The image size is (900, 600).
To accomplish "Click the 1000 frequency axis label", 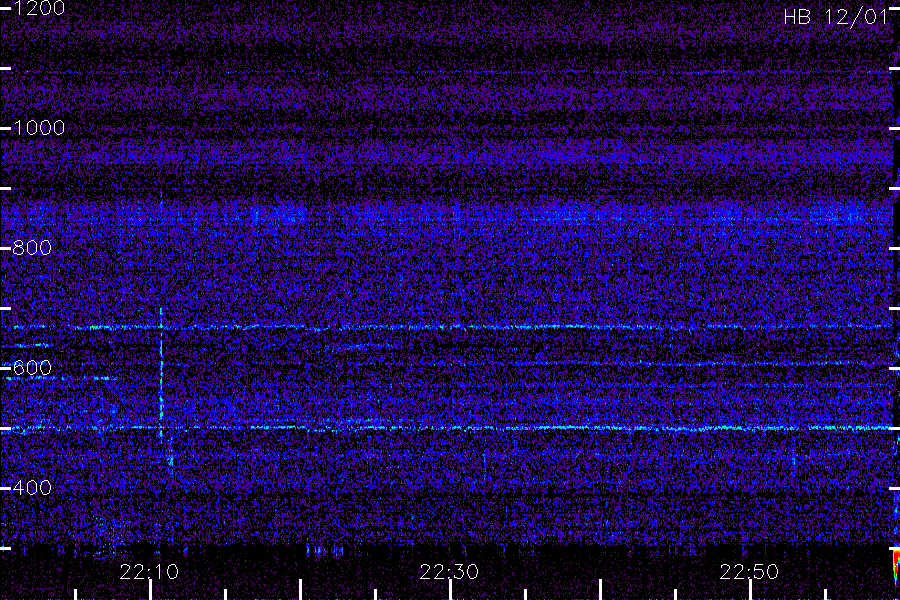I will tap(38, 127).
